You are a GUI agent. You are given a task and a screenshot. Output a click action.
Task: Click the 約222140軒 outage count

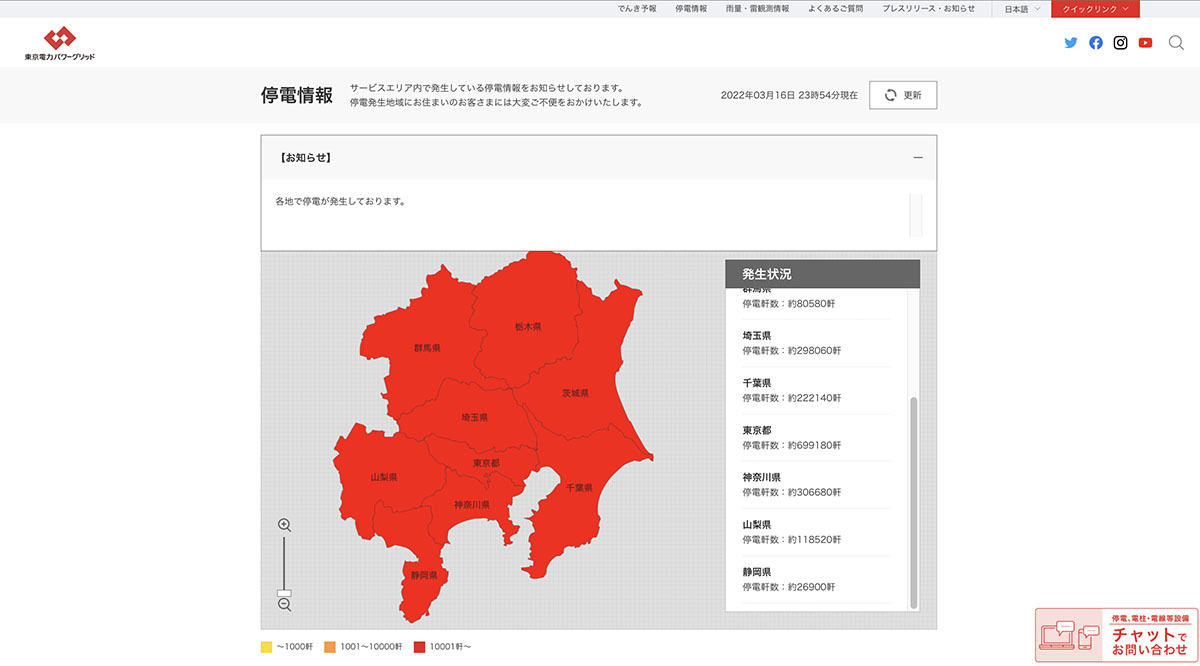point(815,398)
